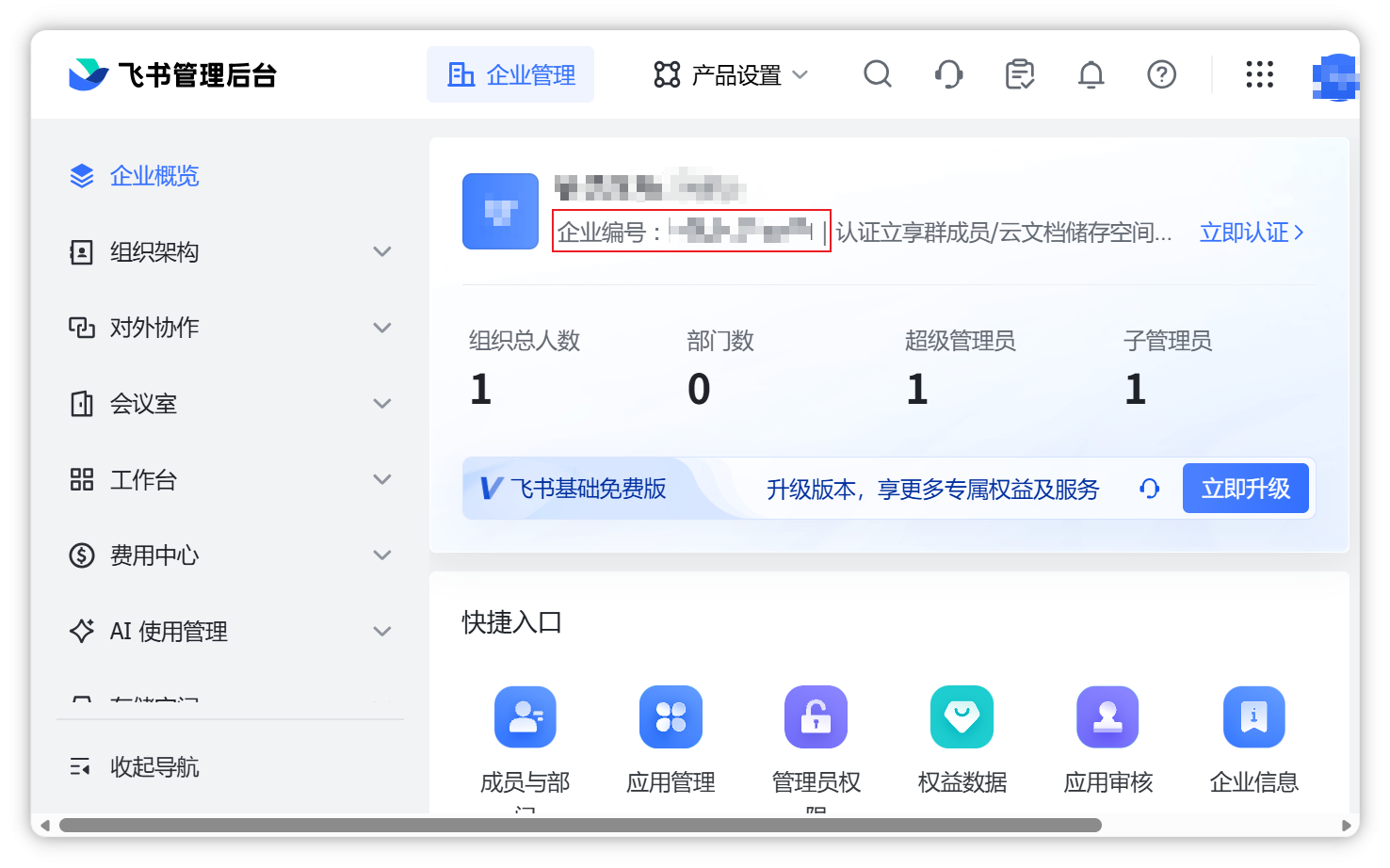Open customer support headset icon
1390x868 pixels.
(x=948, y=73)
